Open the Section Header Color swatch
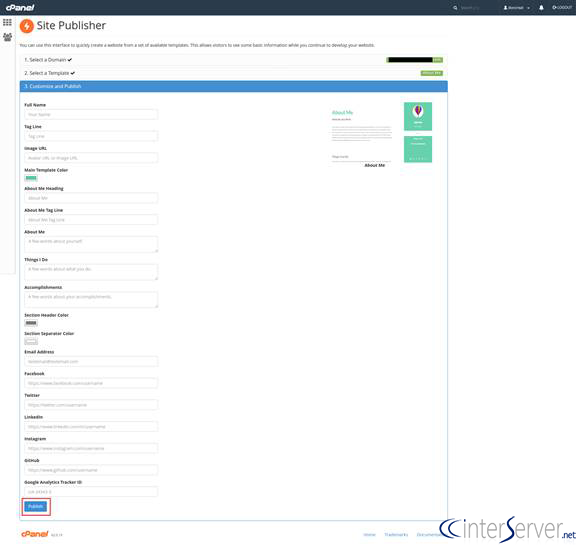This screenshot has width=576, height=545. click(31, 323)
